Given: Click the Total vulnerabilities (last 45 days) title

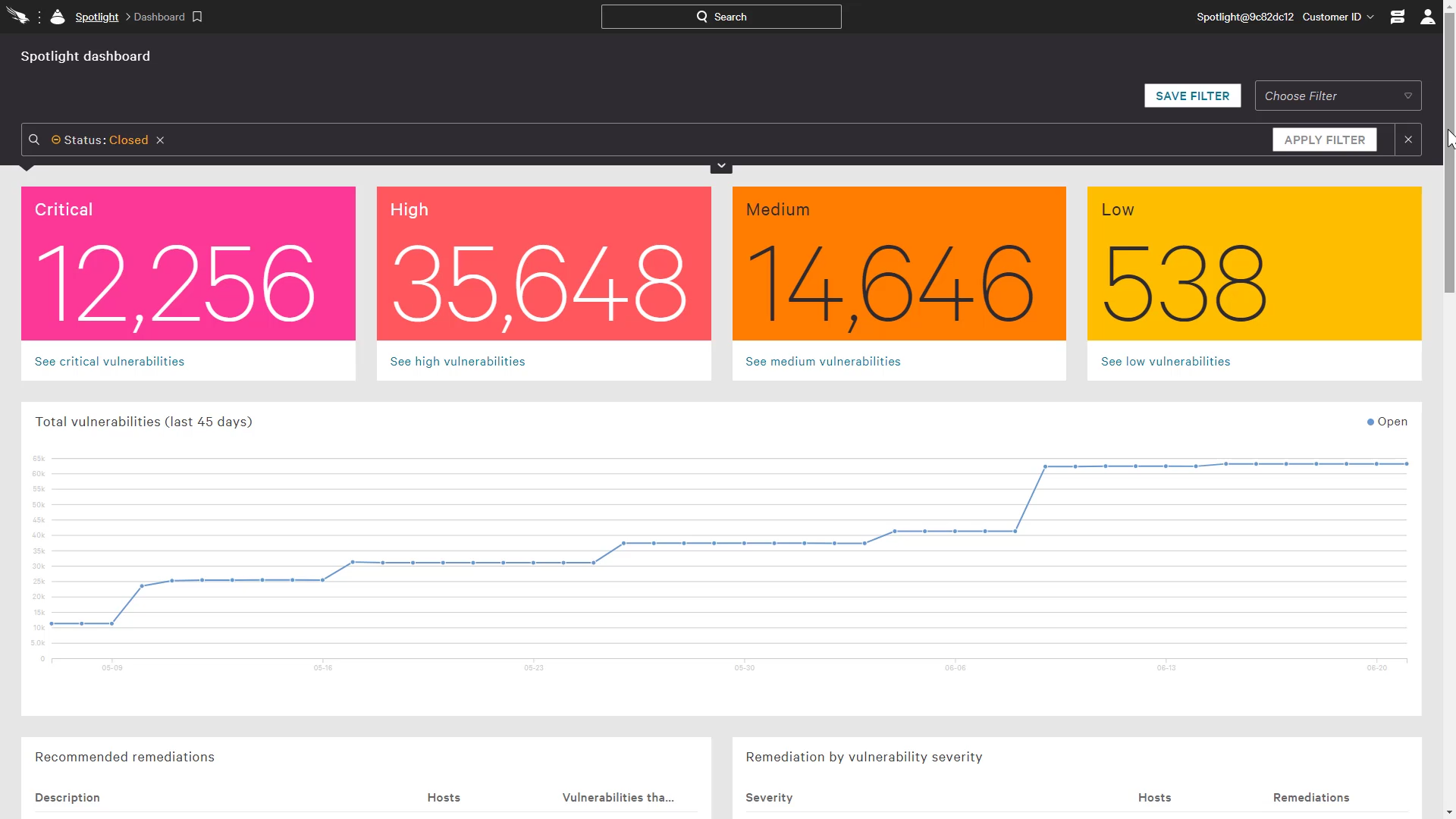Looking at the screenshot, I should tap(143, 422).
